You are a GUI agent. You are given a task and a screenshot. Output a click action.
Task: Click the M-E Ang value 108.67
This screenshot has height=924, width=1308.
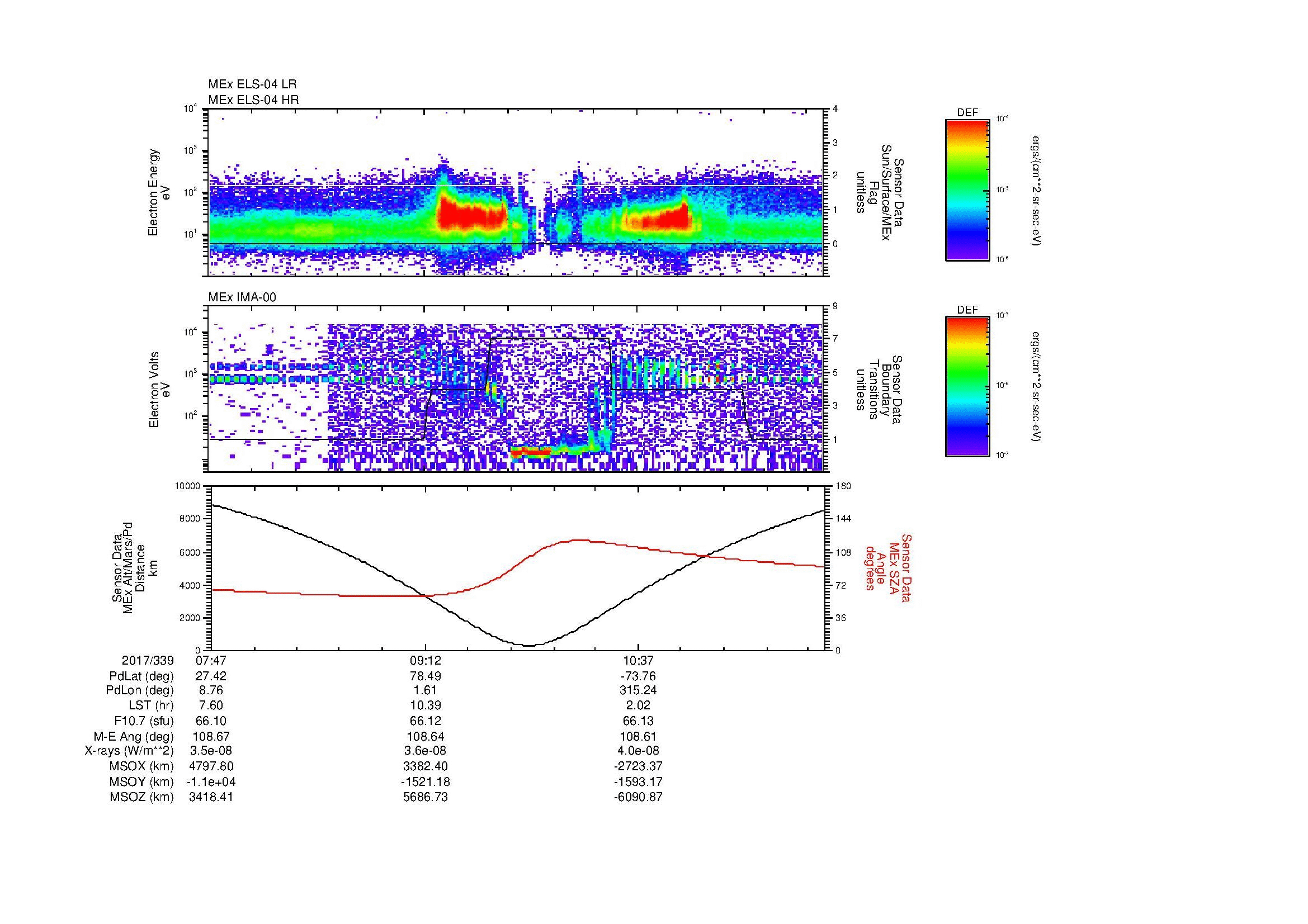coord(211,736)
